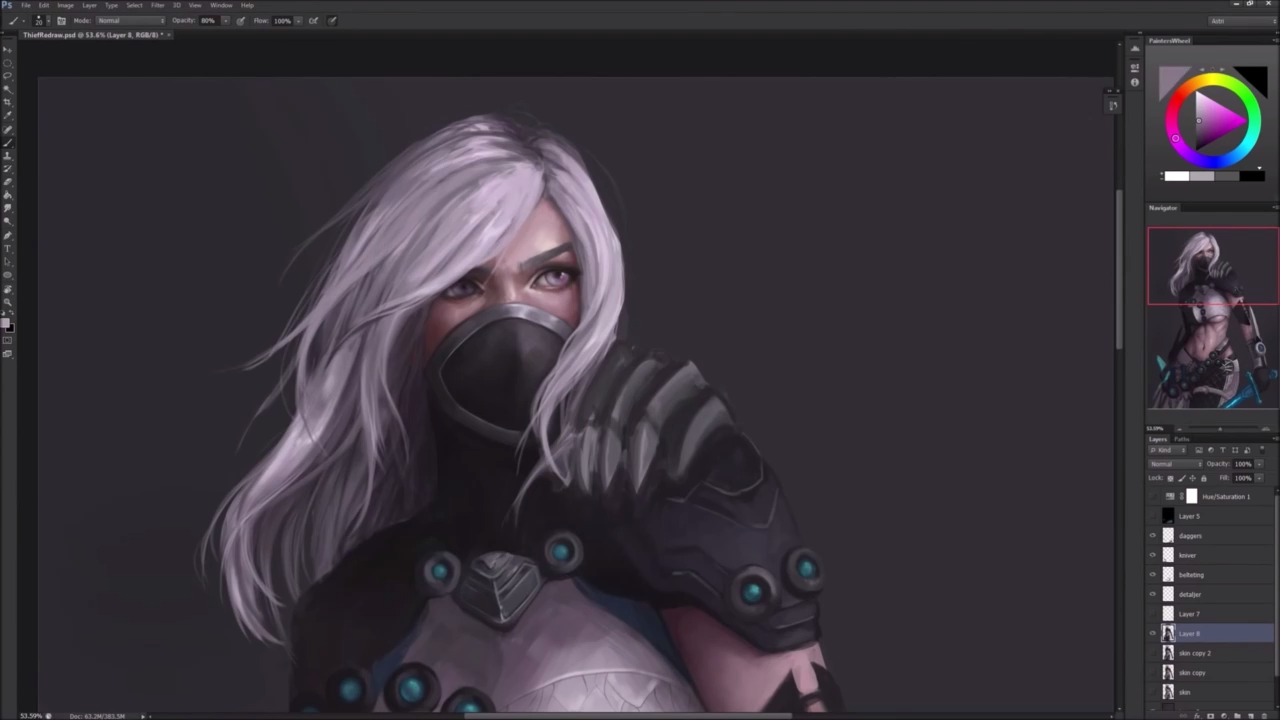Open the layer Opacity slider arrow
Image resolution: width=1280 pixels, height=720 pixels.
1259,464
